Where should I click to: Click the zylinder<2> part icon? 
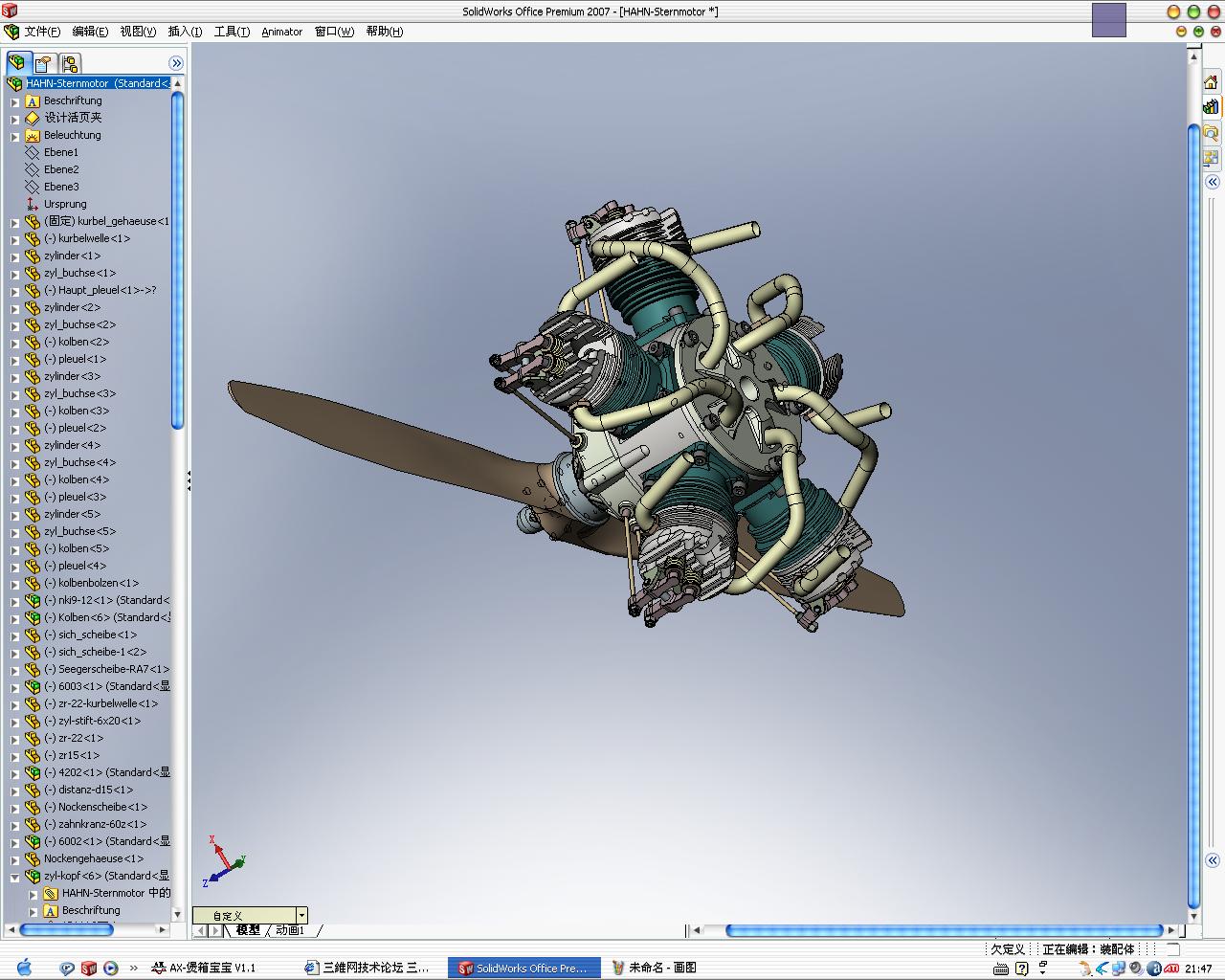coord(33,307)
